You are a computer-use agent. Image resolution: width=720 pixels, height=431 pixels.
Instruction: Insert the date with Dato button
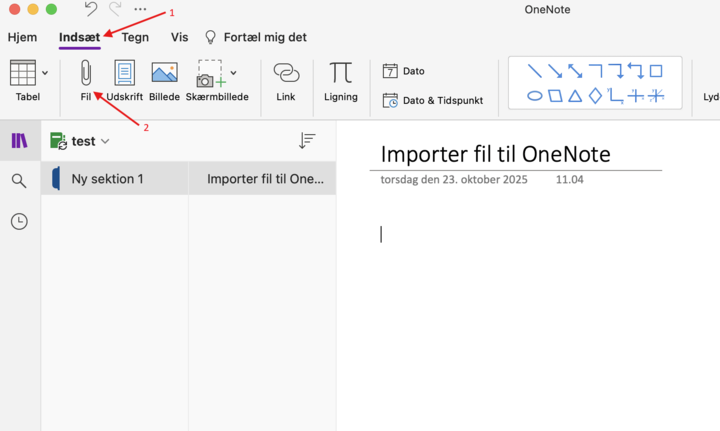(x=404, y=71)
